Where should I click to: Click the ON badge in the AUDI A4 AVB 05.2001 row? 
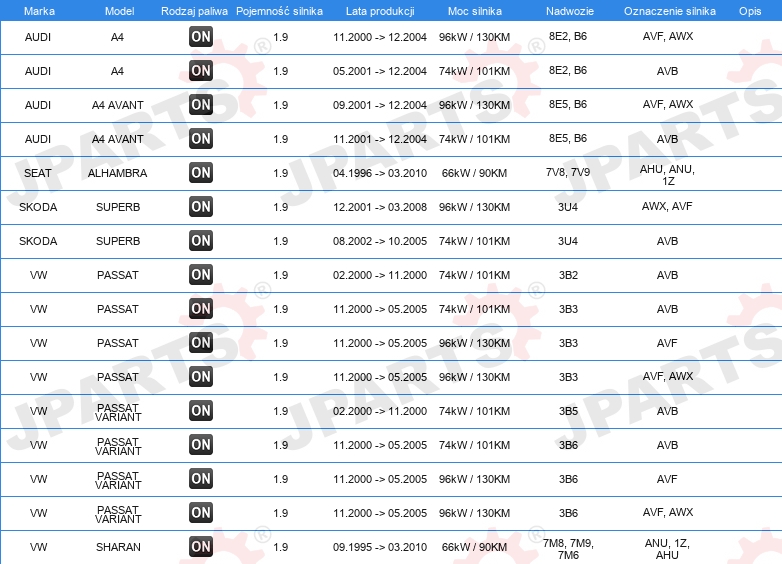tap(201, 70)
